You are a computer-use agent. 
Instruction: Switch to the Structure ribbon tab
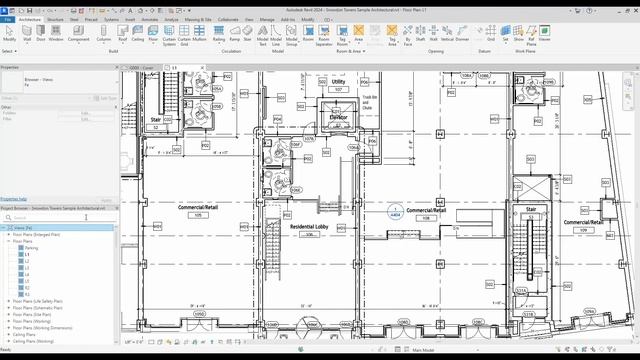coord(55,19)
